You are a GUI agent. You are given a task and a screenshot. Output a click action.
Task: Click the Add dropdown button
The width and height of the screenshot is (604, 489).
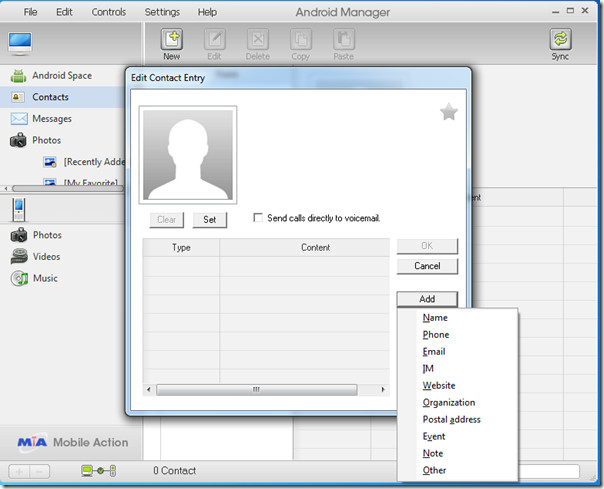(427, 299)
